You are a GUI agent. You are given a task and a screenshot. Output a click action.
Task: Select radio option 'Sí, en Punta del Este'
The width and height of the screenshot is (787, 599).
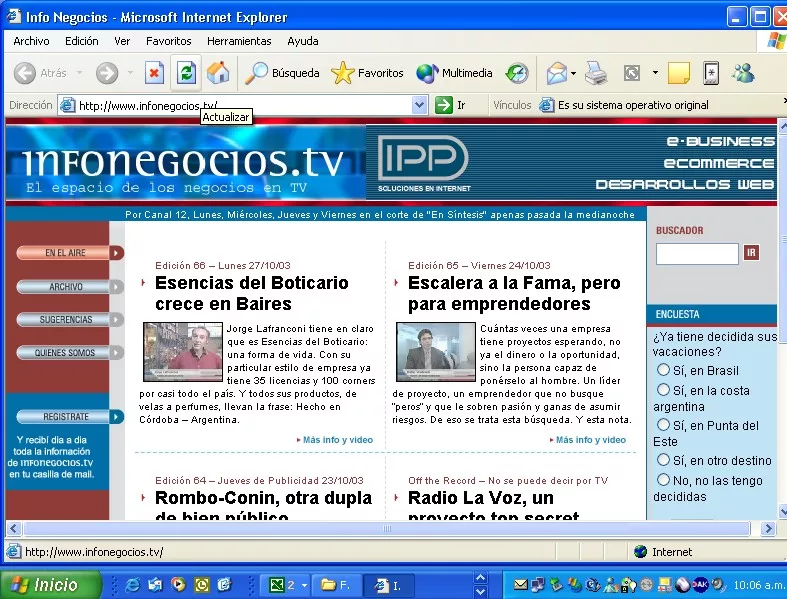(663, 425)
